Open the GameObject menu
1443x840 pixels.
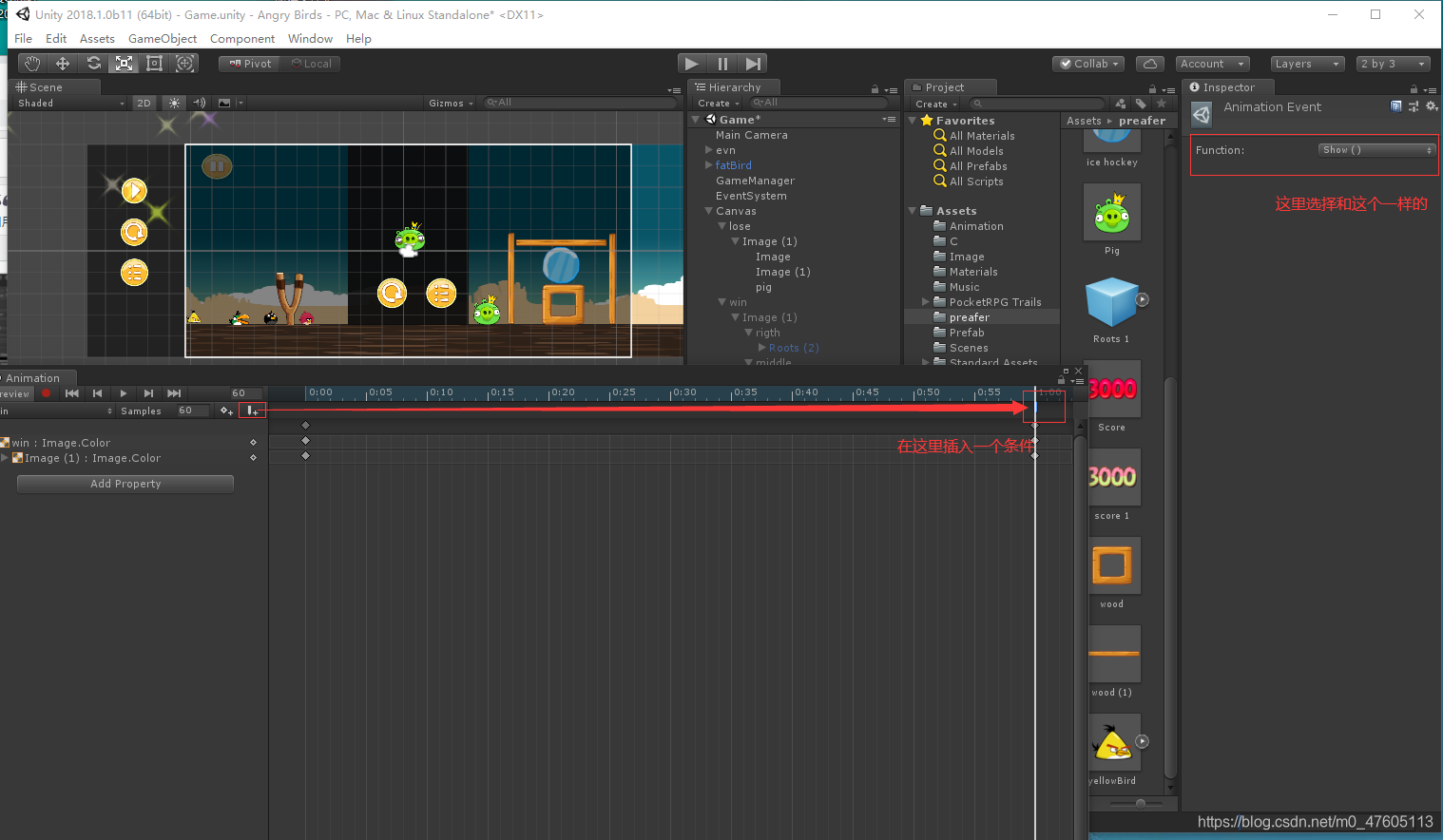163,39
